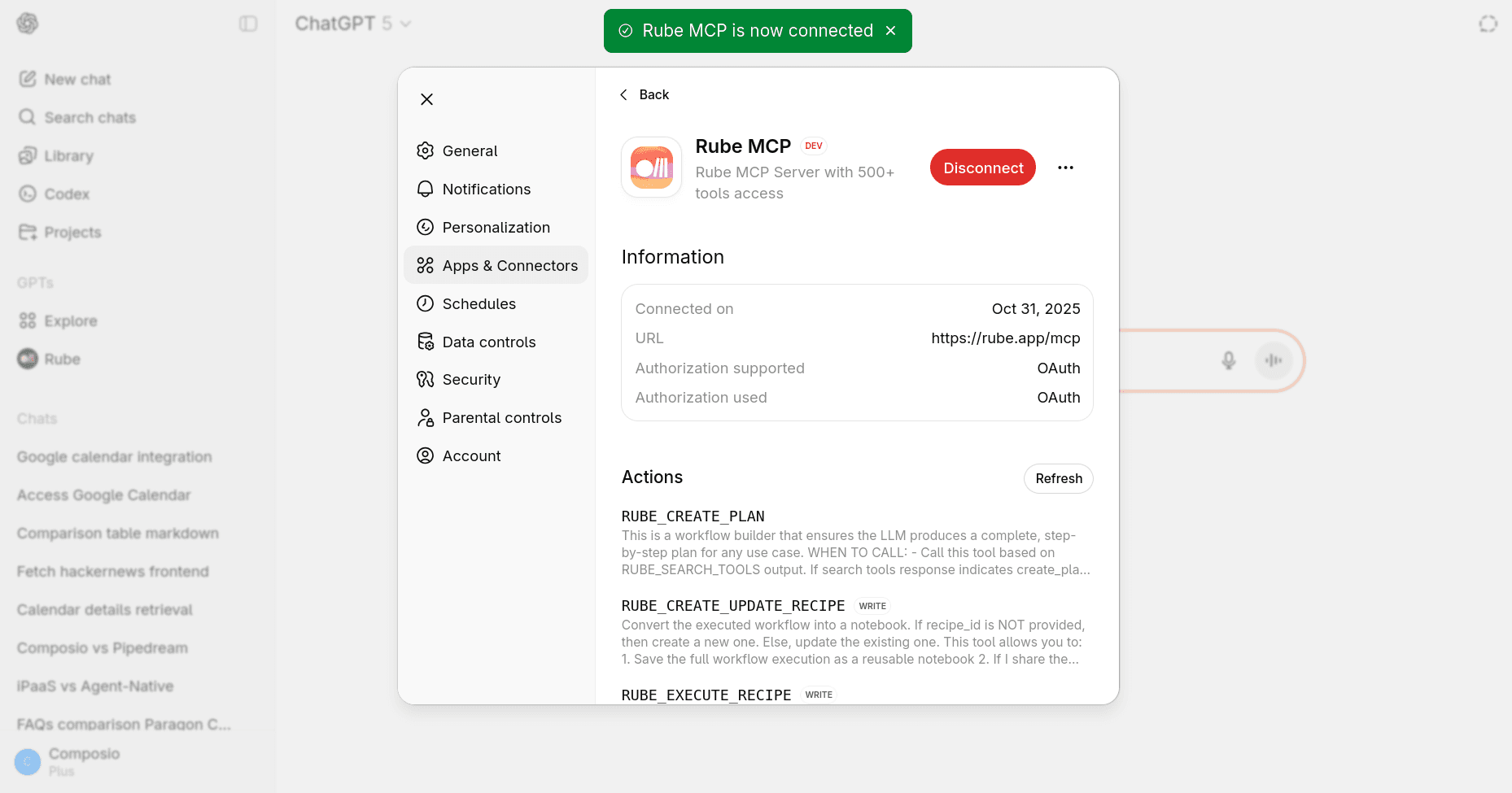This screenshot has width=1512, height=793.
Task: Open the Parental controls tab
Action: [496, 417]
